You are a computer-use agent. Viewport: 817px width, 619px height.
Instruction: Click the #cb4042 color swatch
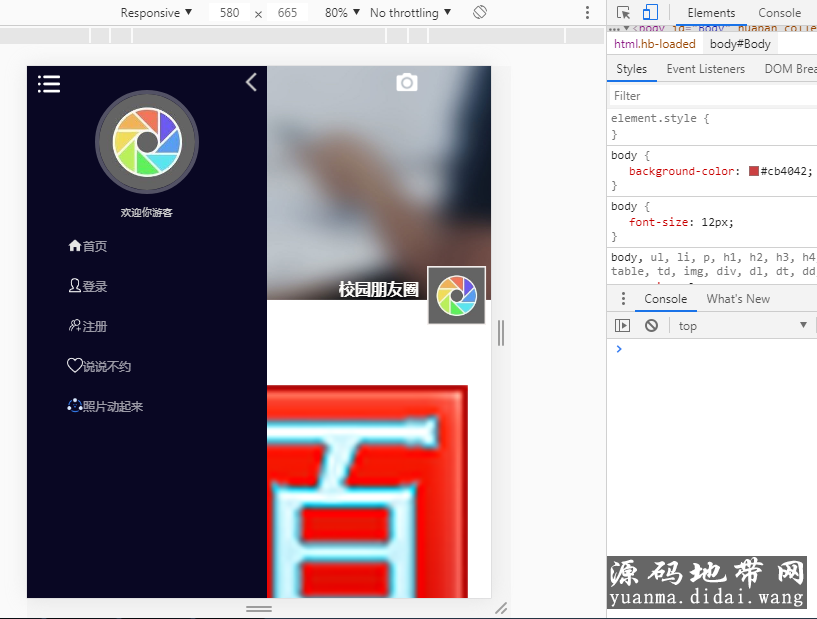pyautogui.click(x=753, y=171)
